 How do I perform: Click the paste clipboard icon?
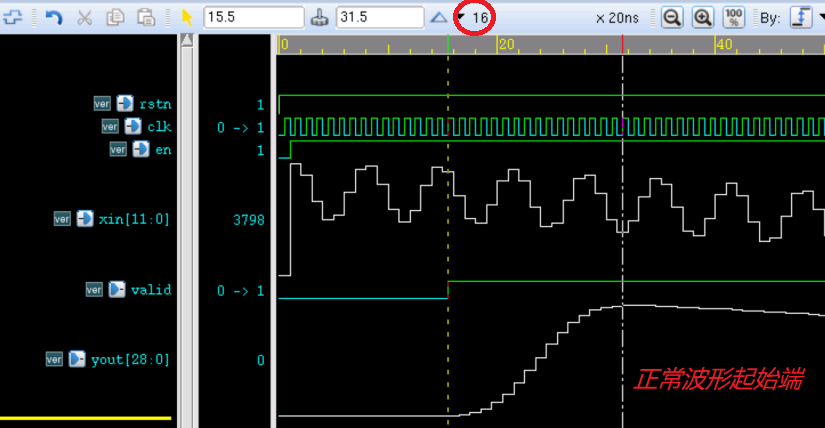[146, 17]
